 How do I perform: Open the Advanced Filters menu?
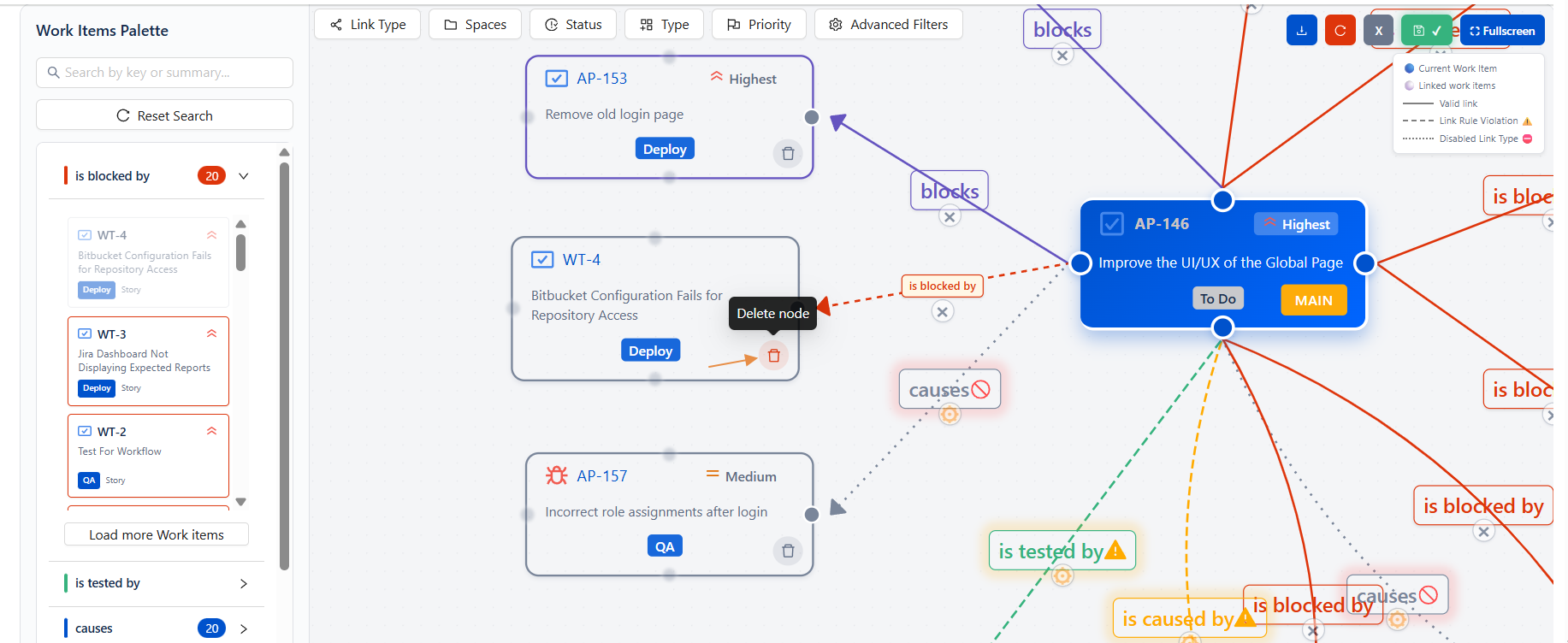[888, 25]
